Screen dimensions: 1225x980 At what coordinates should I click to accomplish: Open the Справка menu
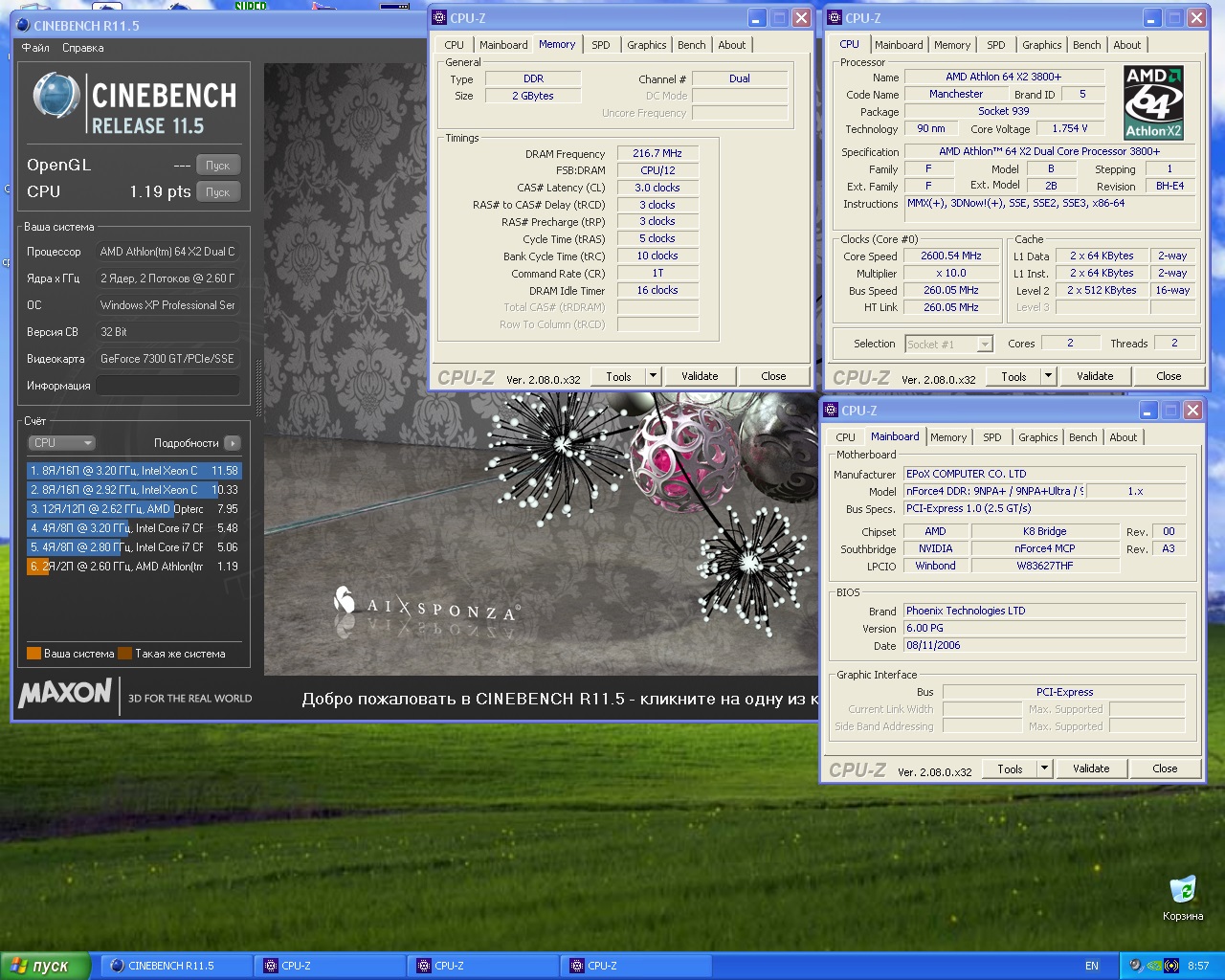pyautogui.click(x=83, y=48)
